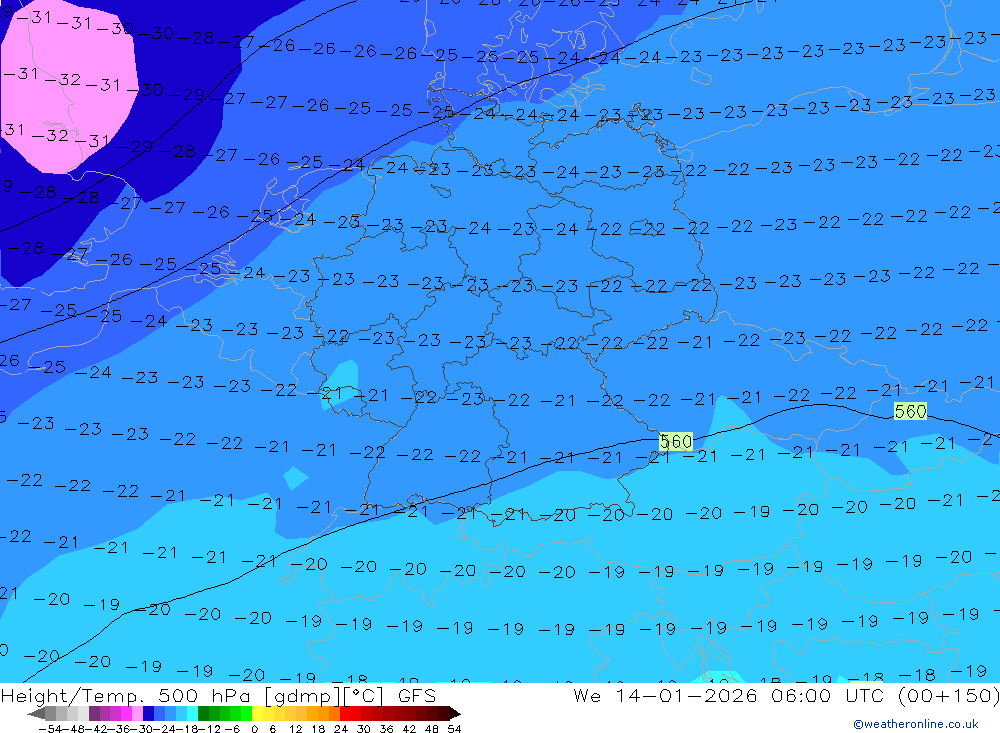Click the bright yellow swatch in the color scale

258,714
